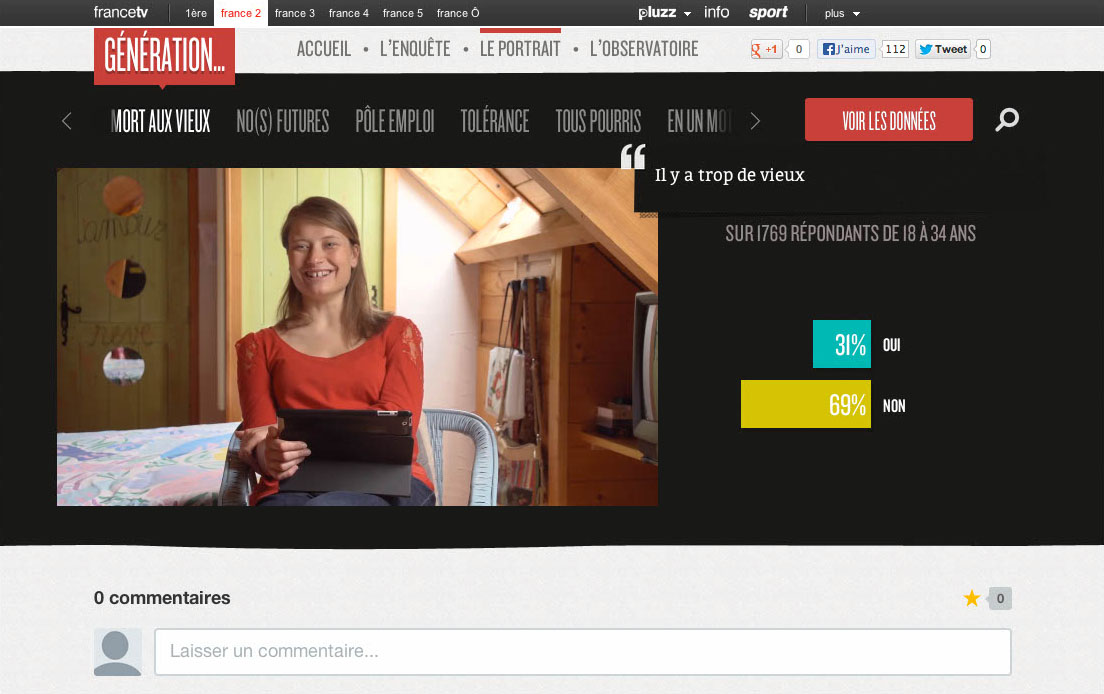Screen dimensions: 1104x694
Task: Click the Google +1 count bubble
Action: click(798, 49)
